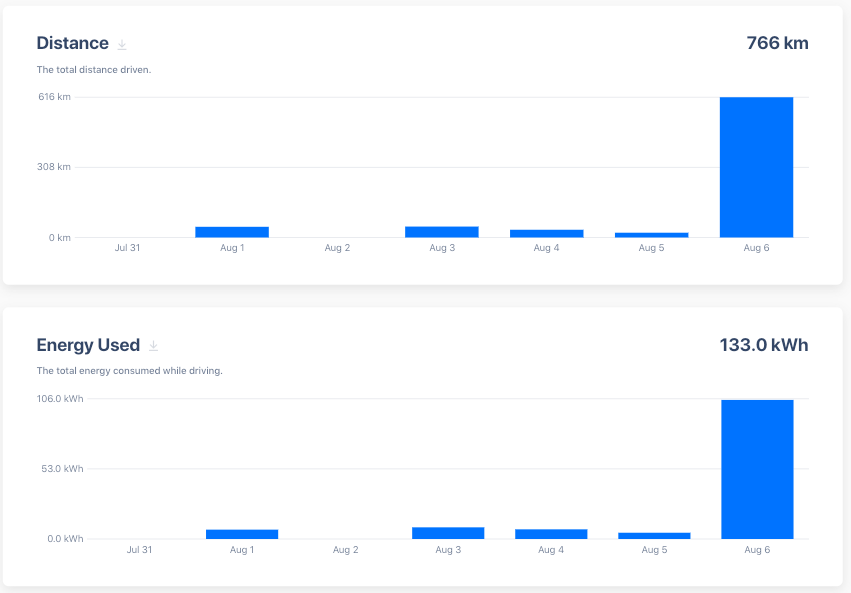This screenshot has width=851, height=593.
Task: Click the Aug 3 Distance bar
Action: (x=441, y=232)
